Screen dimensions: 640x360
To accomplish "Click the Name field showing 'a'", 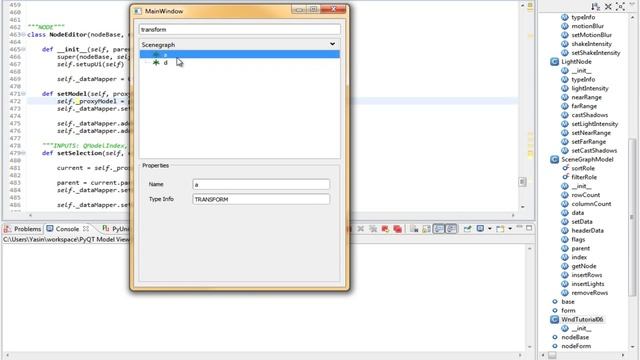I will click(x=261, y=184).
